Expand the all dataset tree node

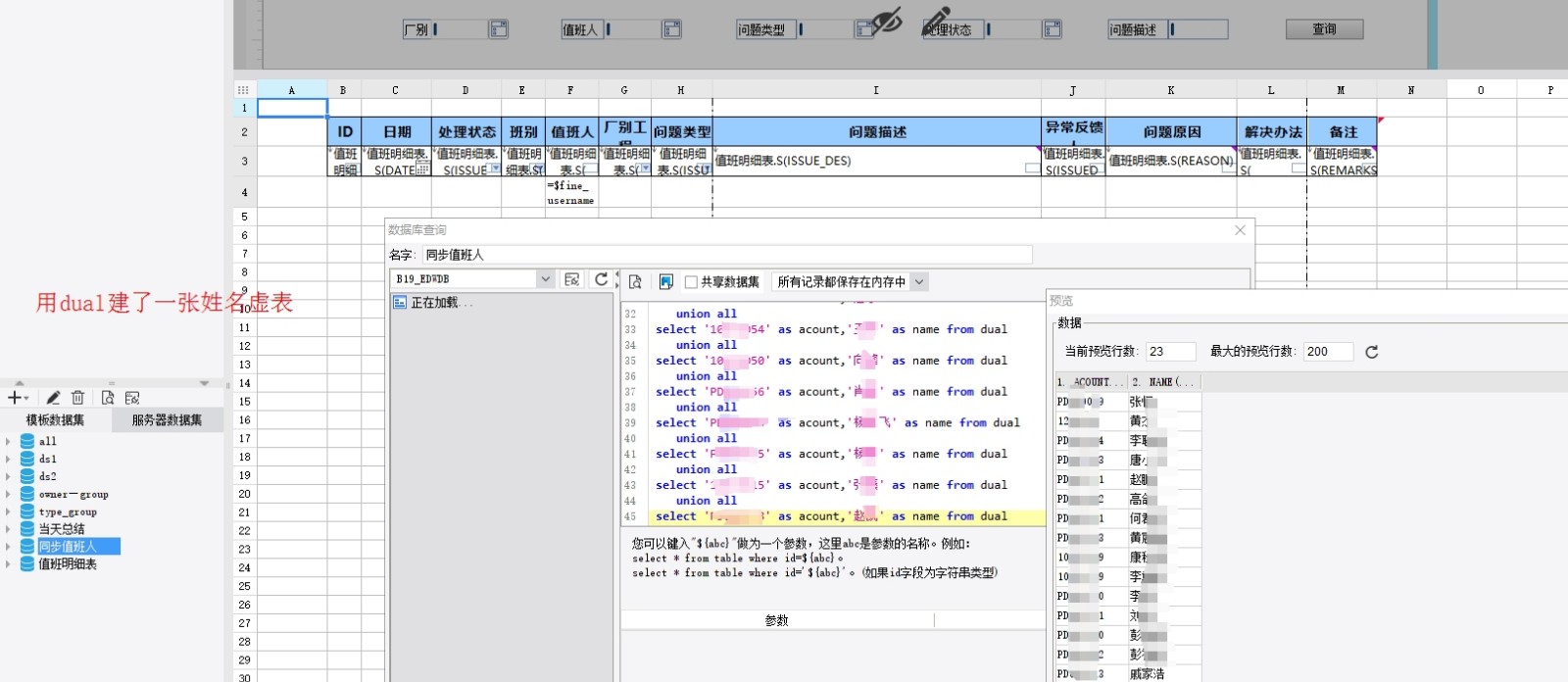click(9, 442)
